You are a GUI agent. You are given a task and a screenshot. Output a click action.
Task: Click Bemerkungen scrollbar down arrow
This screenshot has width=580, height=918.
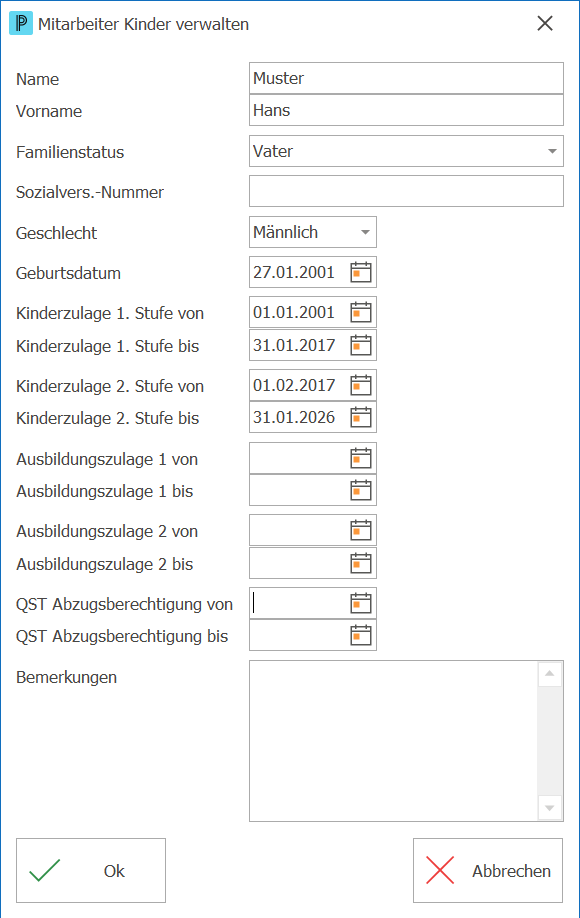(550, 808)
